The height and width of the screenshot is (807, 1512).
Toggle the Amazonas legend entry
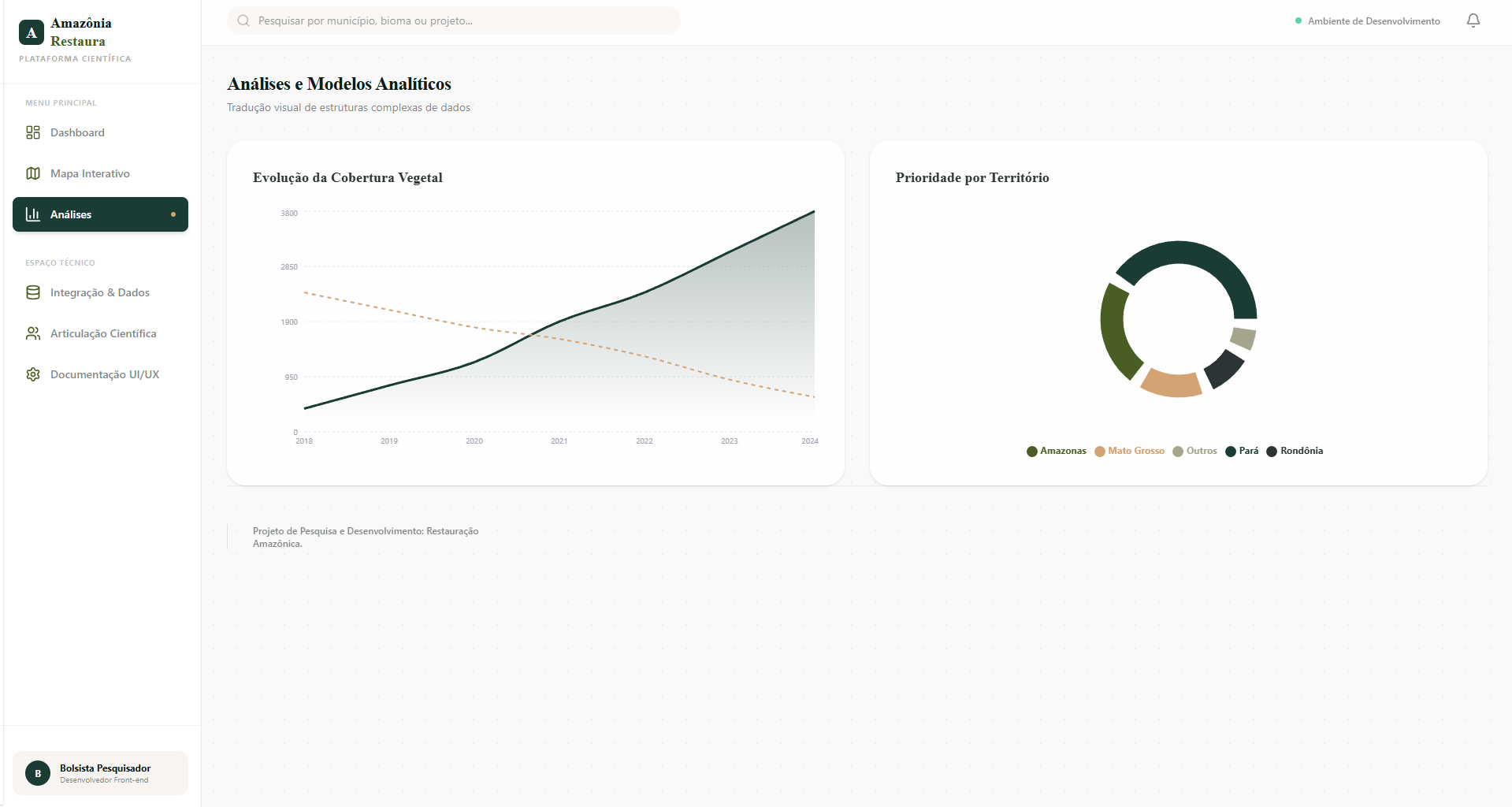[1056, 451]
